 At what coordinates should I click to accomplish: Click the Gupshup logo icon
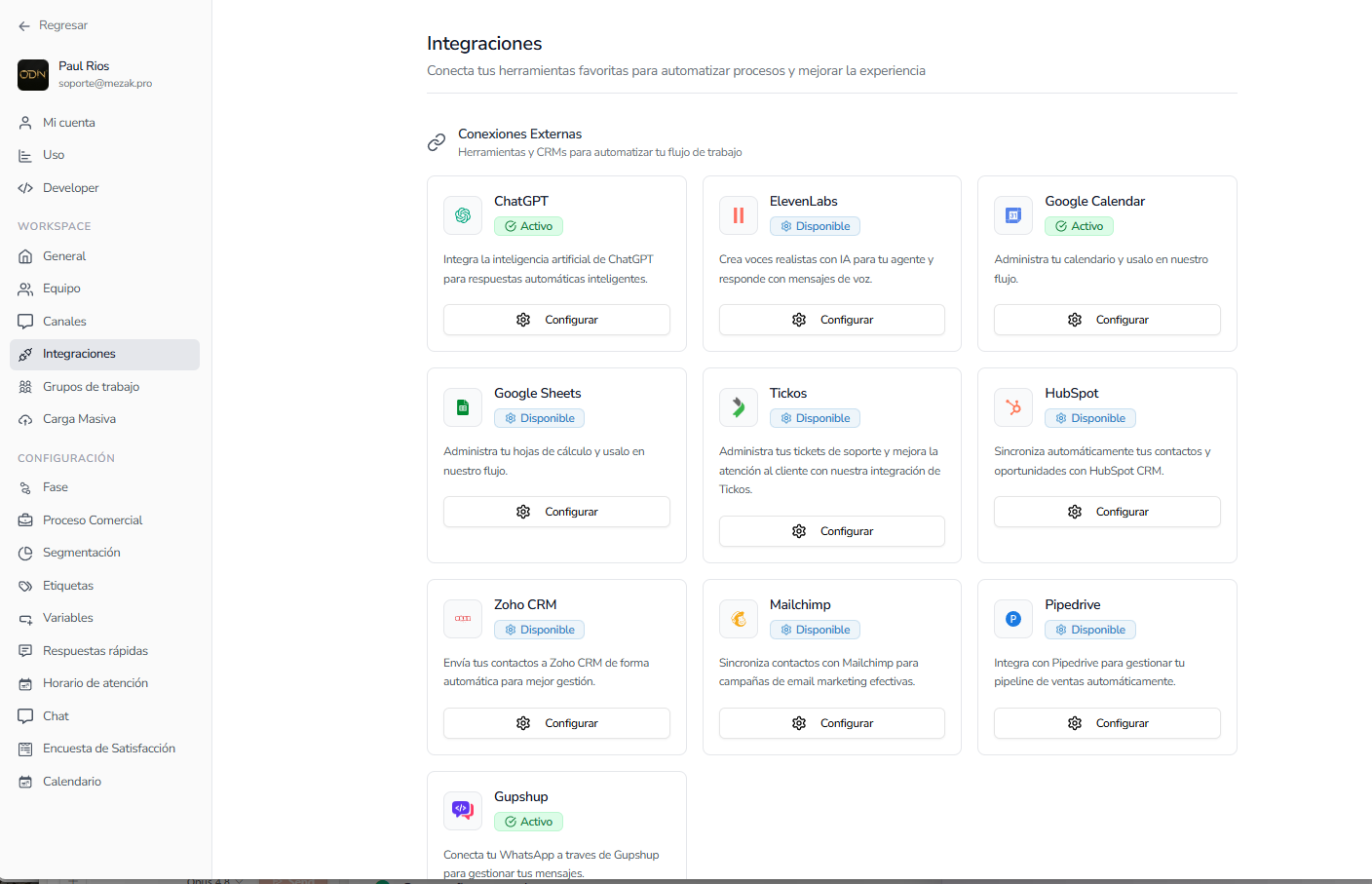pyautogui.click(x=463, y=811)
